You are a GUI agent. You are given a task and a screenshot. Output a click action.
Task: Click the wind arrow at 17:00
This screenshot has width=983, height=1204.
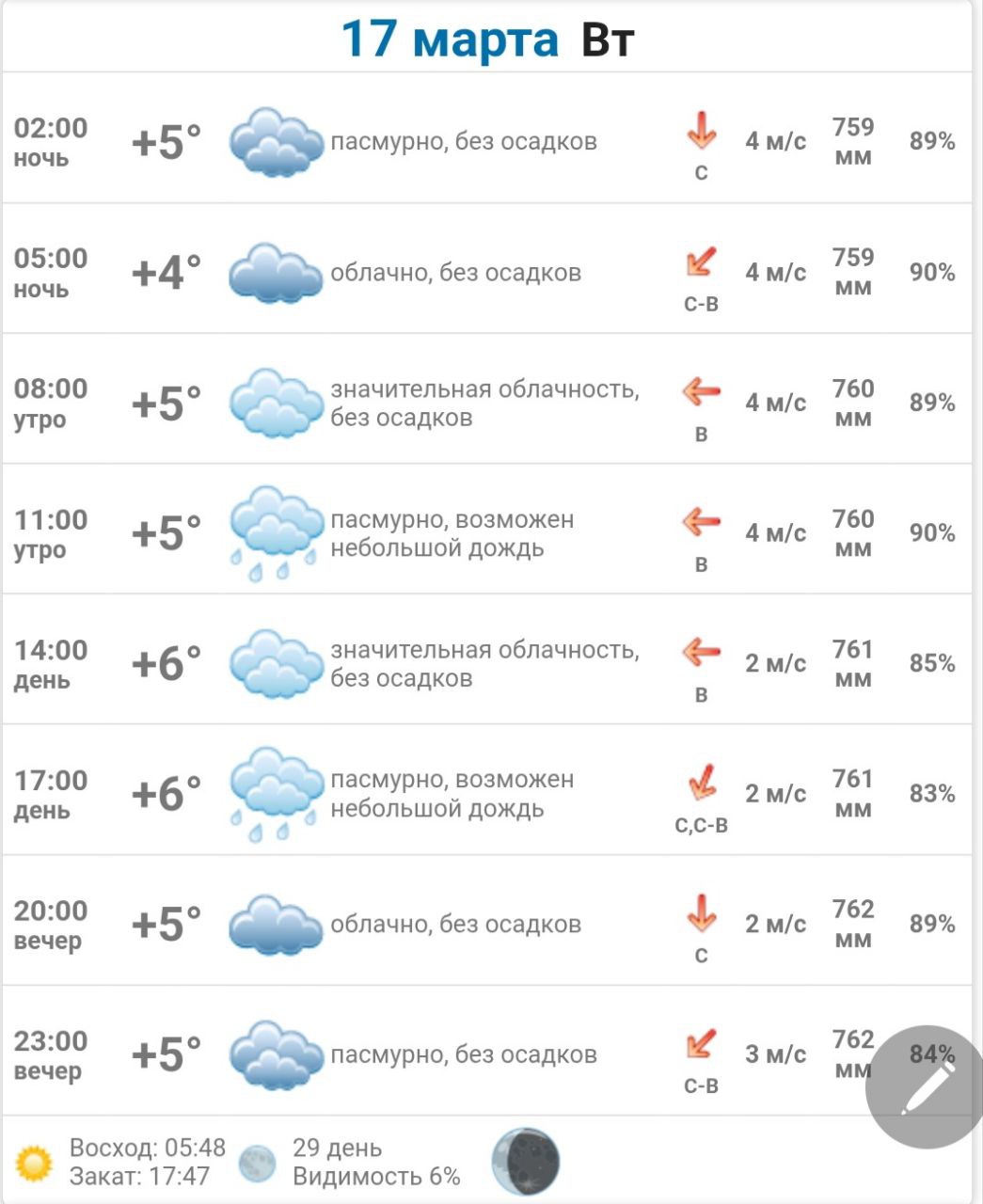(x=701, y=783)
